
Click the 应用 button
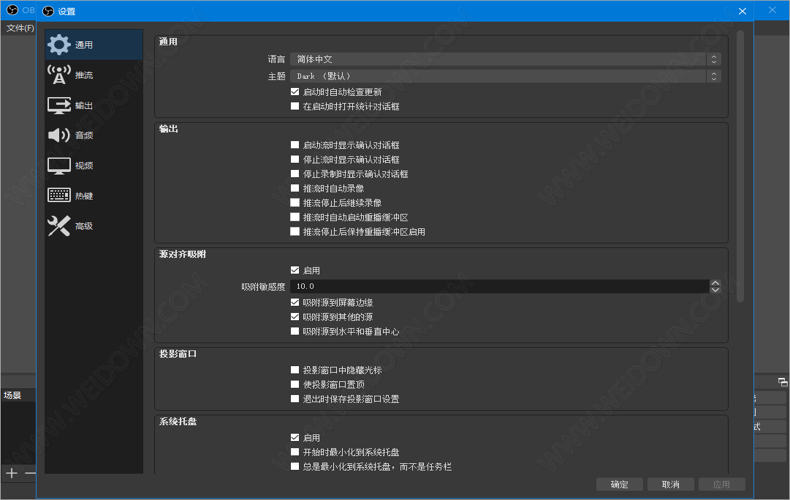tap(721, 484)
